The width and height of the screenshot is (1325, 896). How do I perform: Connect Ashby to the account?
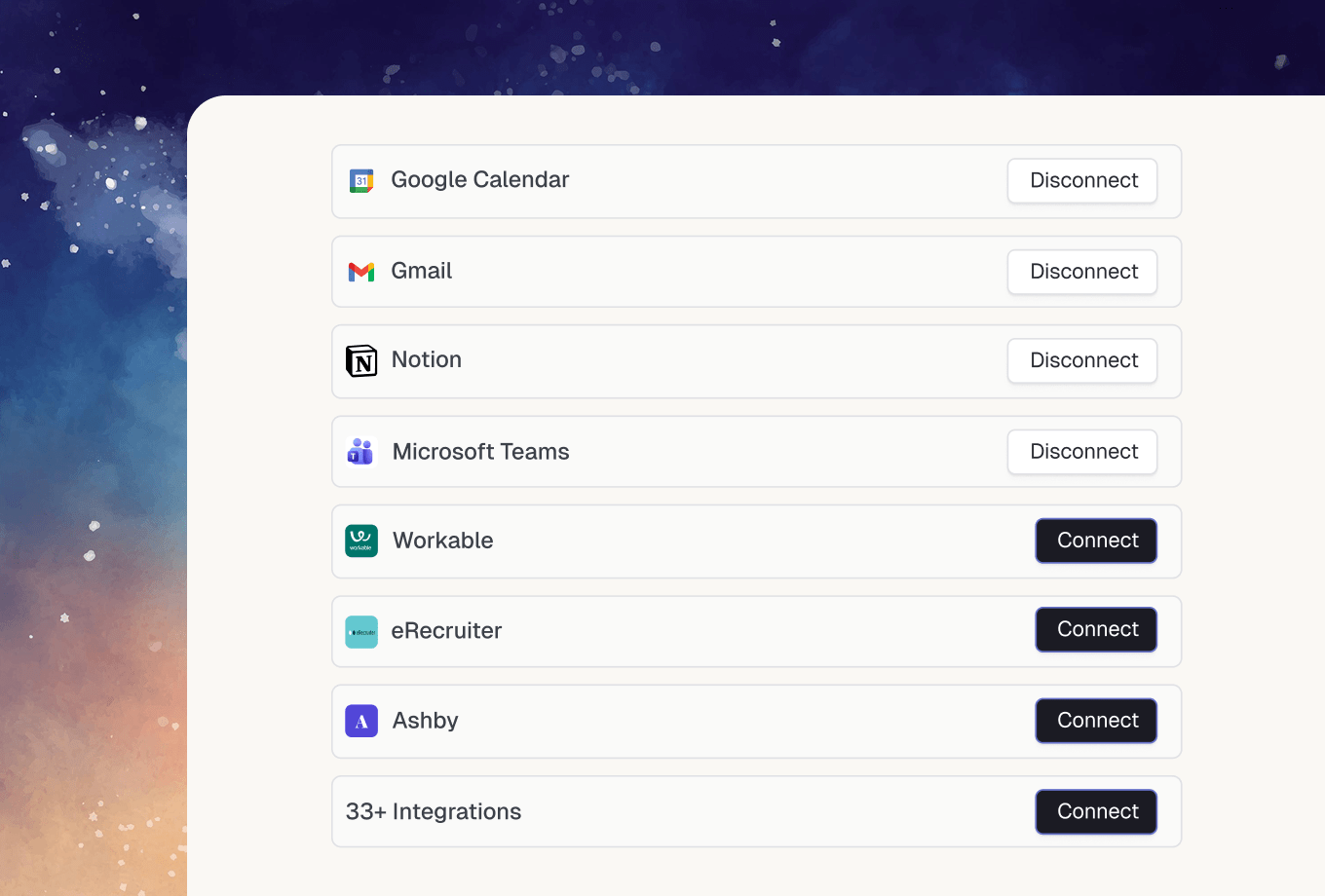1096,721
